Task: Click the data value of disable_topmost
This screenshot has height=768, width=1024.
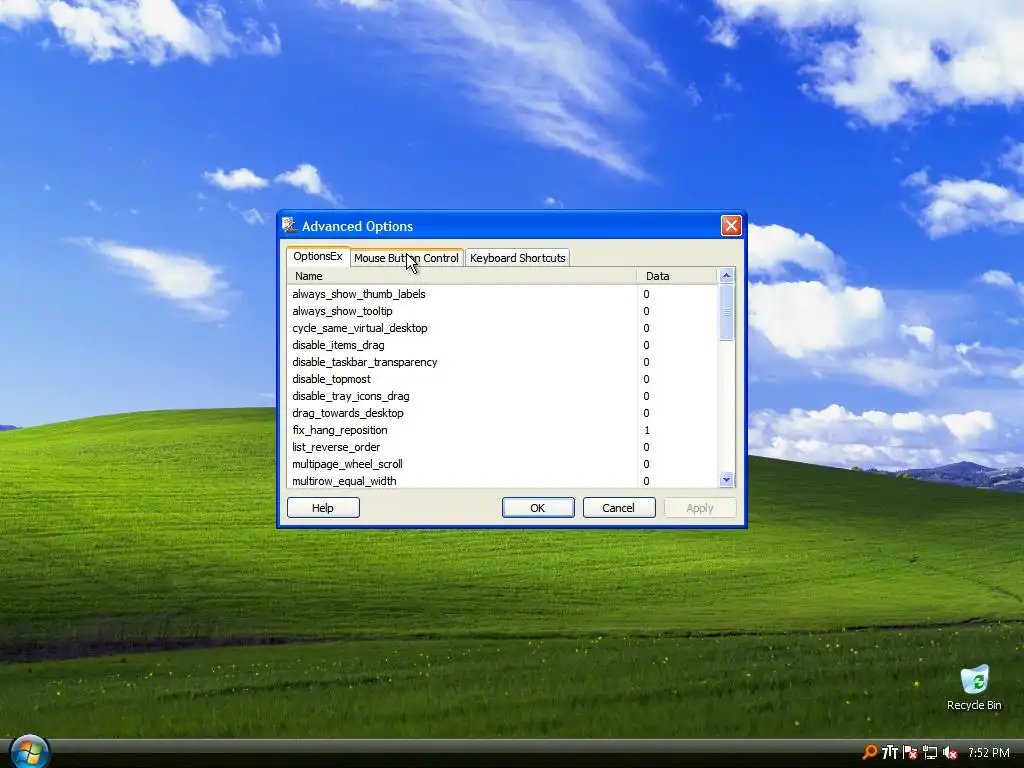Action: (647, 379)
